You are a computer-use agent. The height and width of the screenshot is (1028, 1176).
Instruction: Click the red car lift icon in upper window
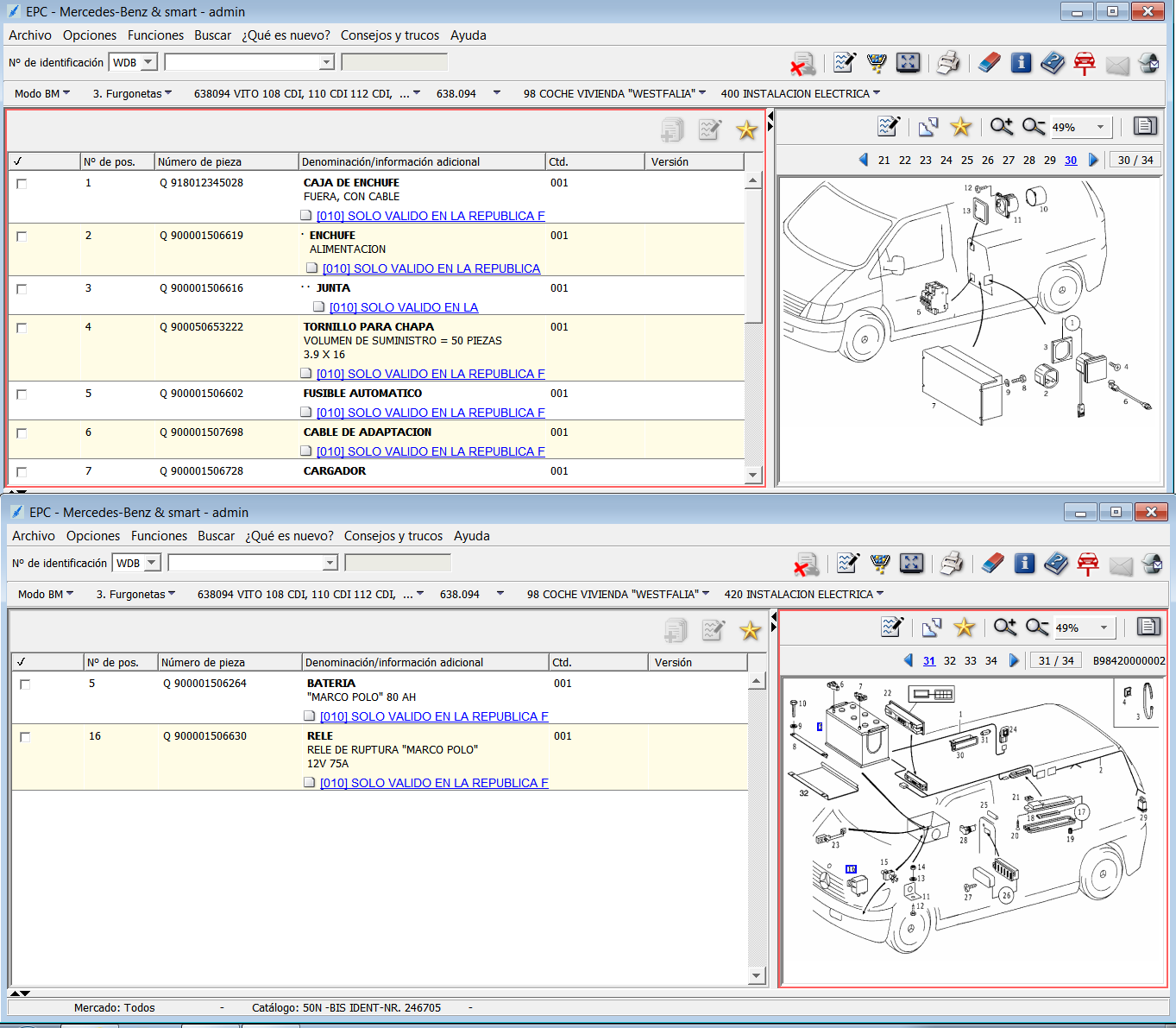click(x=1085, y=62)
